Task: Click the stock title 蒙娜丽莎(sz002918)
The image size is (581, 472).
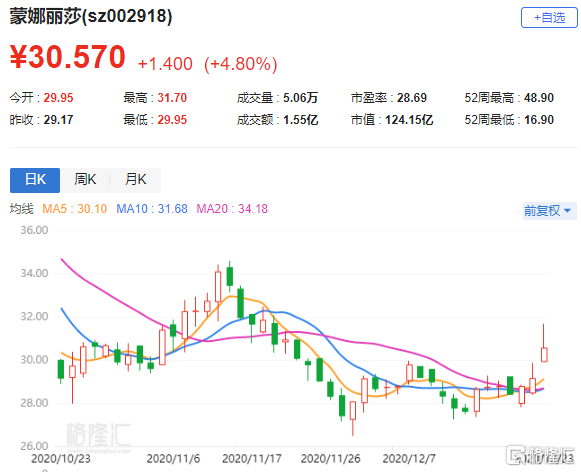Action: coord(91,16)
